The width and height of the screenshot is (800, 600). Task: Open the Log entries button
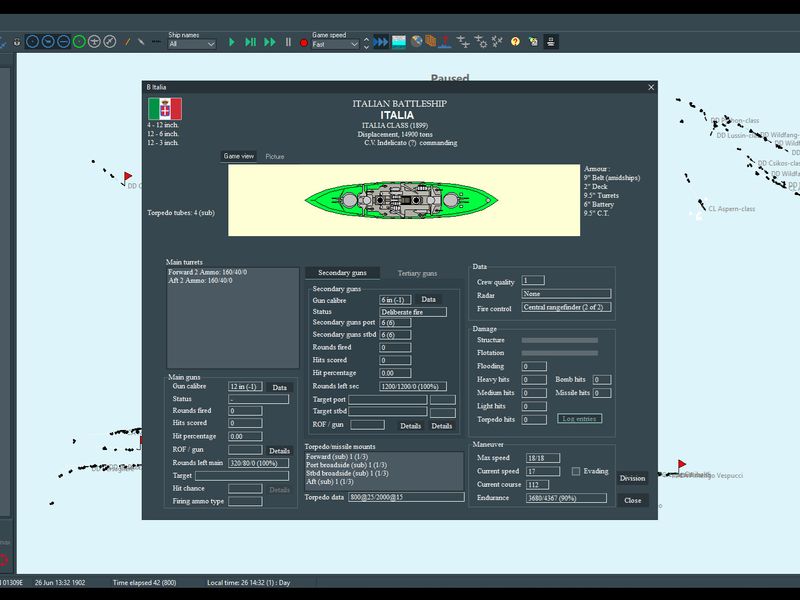(579, 419)
